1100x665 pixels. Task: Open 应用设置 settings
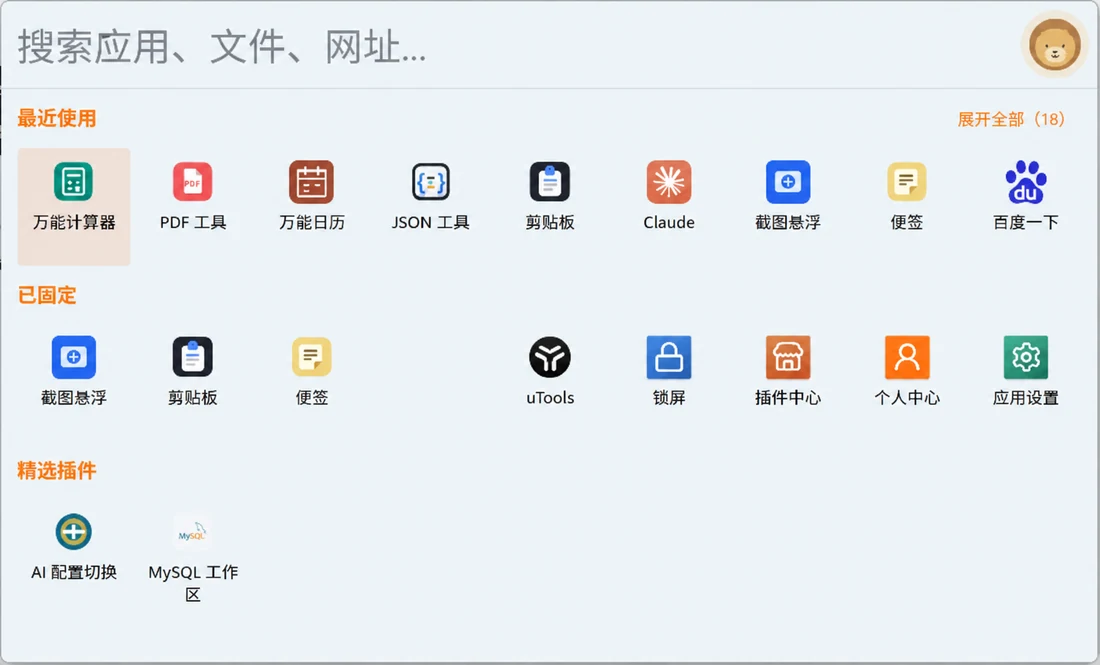click(1026, 371)
